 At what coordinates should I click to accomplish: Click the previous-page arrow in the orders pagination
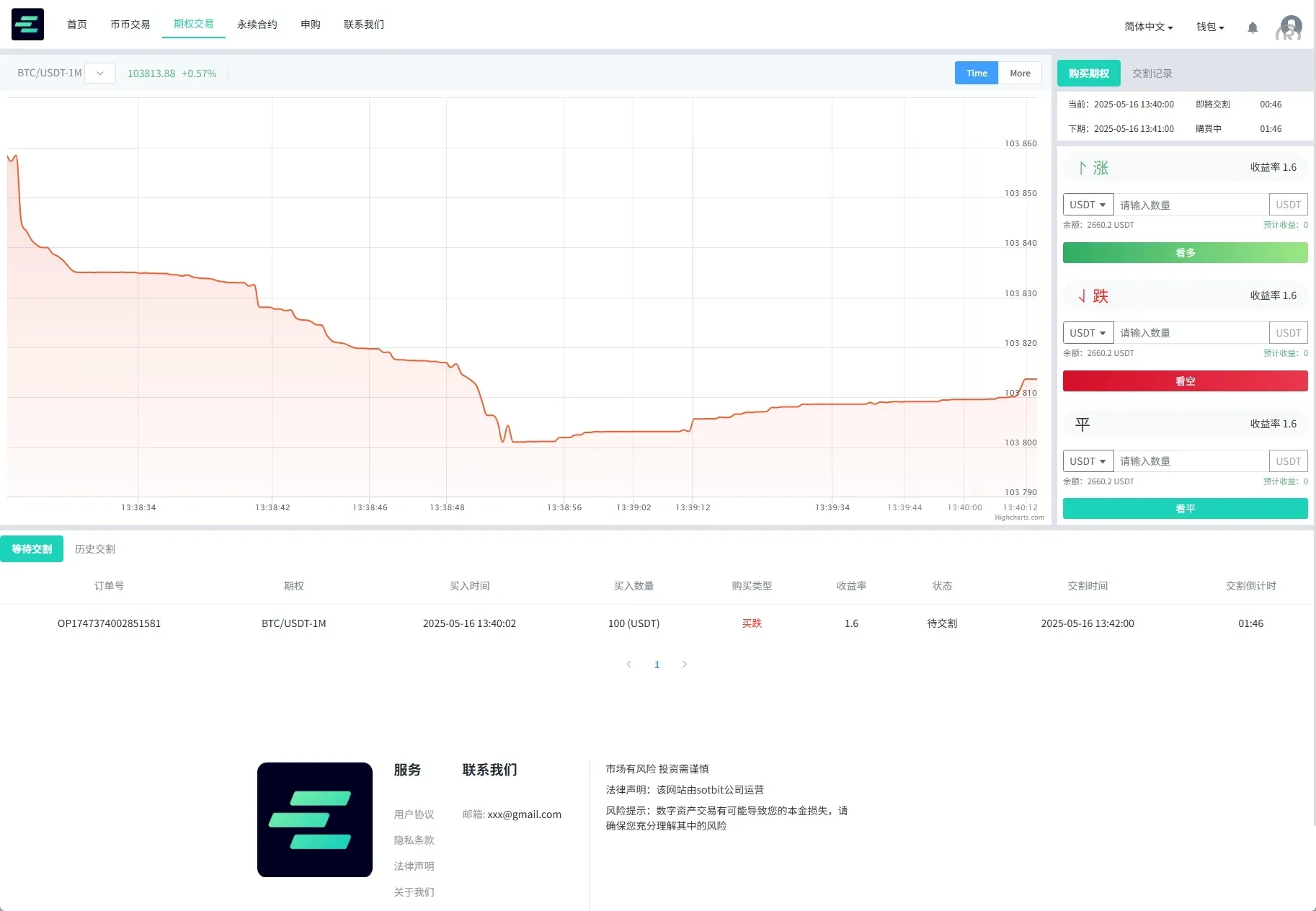628,664
